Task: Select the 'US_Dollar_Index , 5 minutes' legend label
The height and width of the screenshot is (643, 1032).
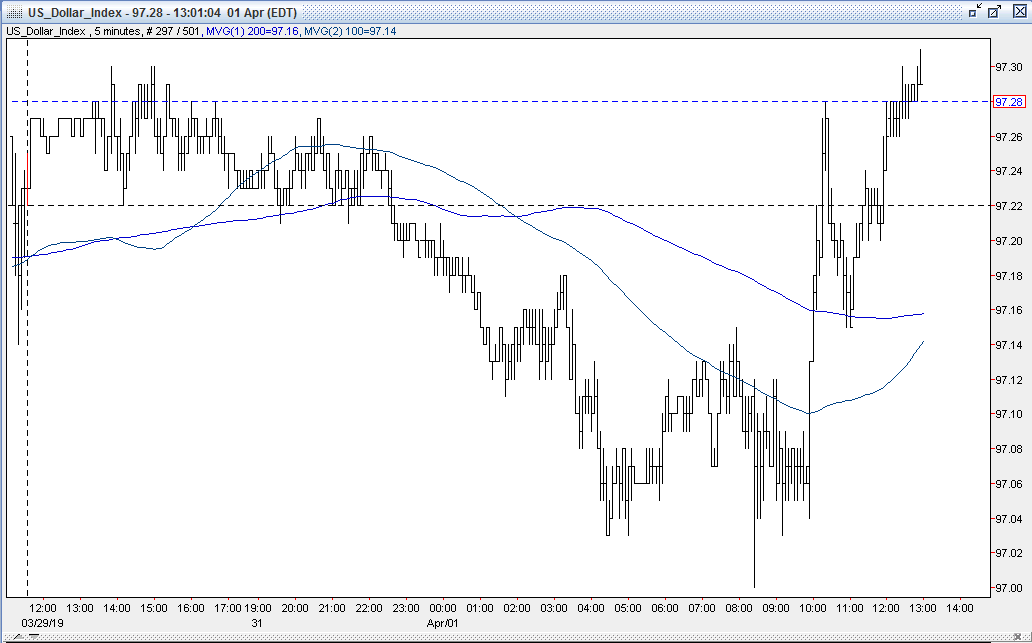Action: (x=72, y=31)
